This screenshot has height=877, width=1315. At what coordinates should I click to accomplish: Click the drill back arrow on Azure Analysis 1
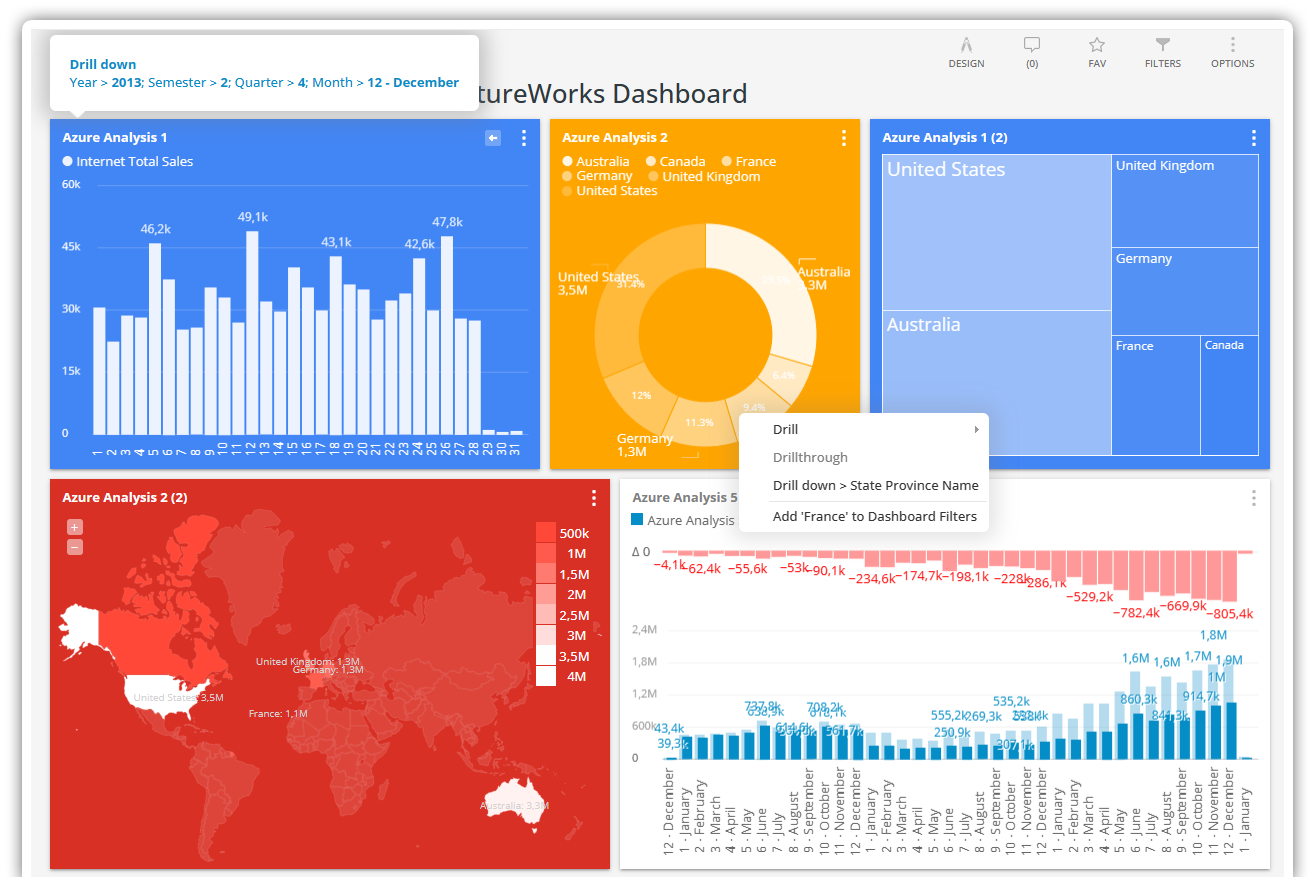pos(493,138)
